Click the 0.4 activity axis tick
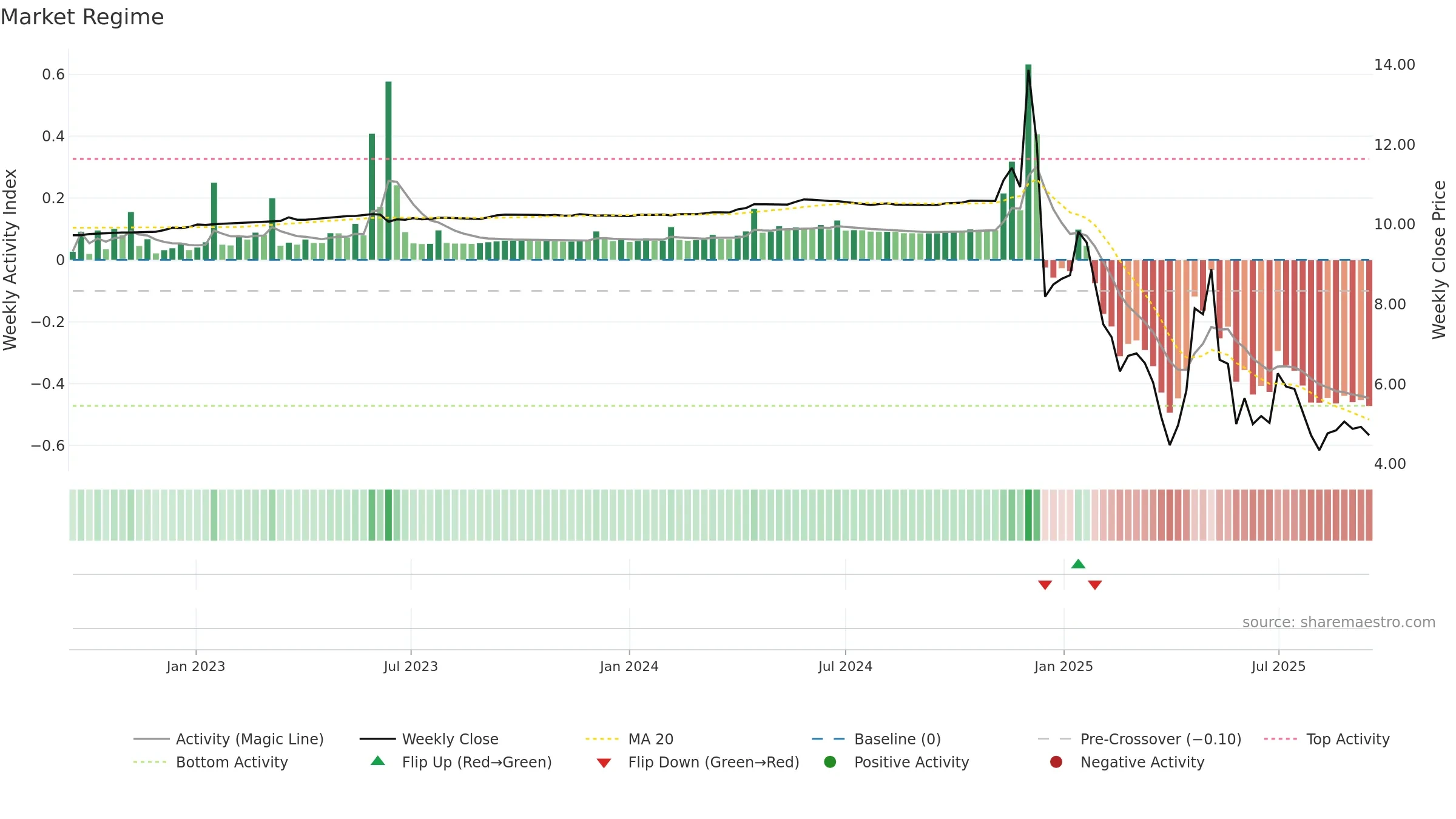The height and width of the screenshot is (819, 1456). [x=53, y=136]
